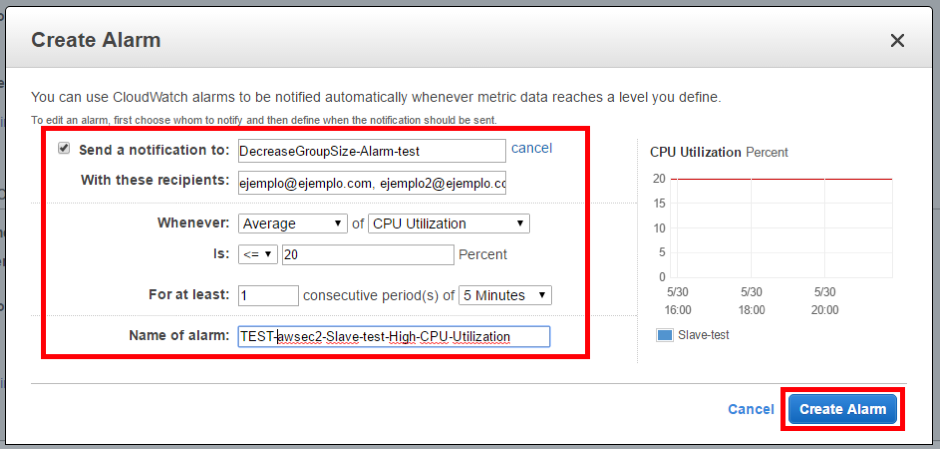
Task: Open the <= comparison operator dropdown
Action: point(257,255)
